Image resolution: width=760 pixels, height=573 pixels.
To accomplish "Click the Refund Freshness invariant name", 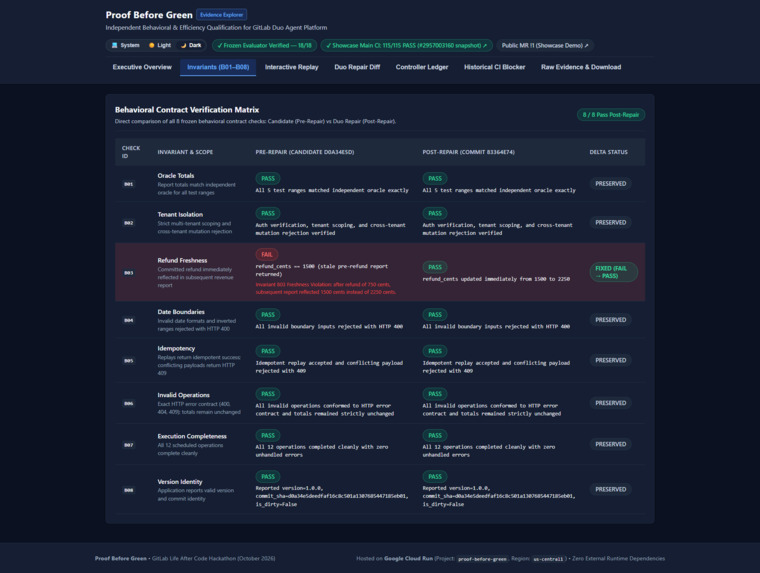I will coord(182,260).
